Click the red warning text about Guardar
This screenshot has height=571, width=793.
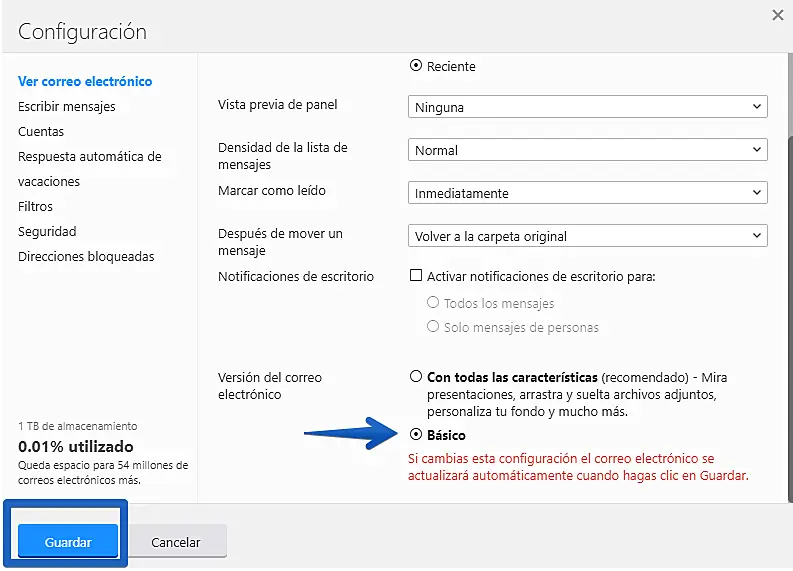(578, 467)
